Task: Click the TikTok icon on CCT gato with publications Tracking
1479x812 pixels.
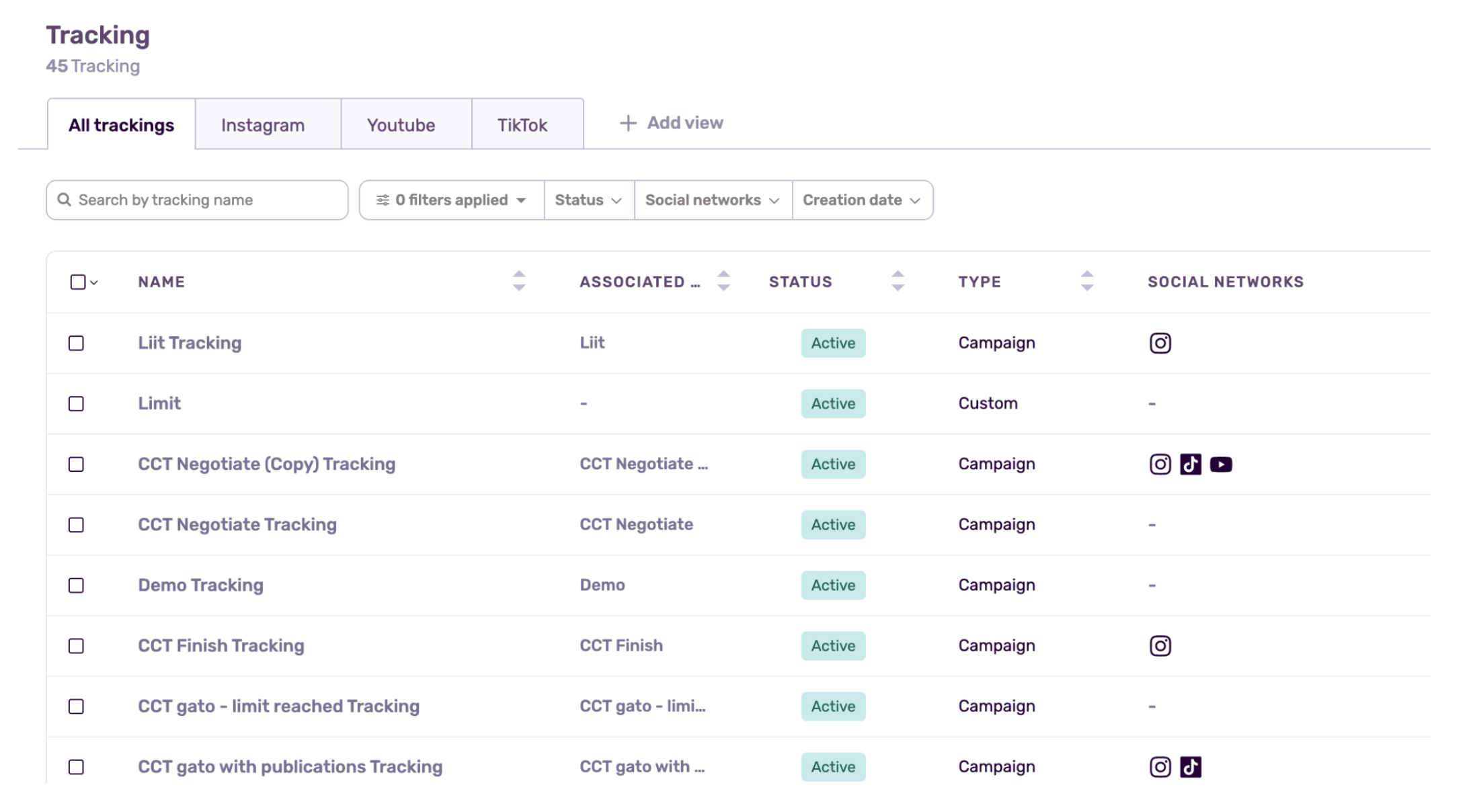Action: click(1191, 766)
